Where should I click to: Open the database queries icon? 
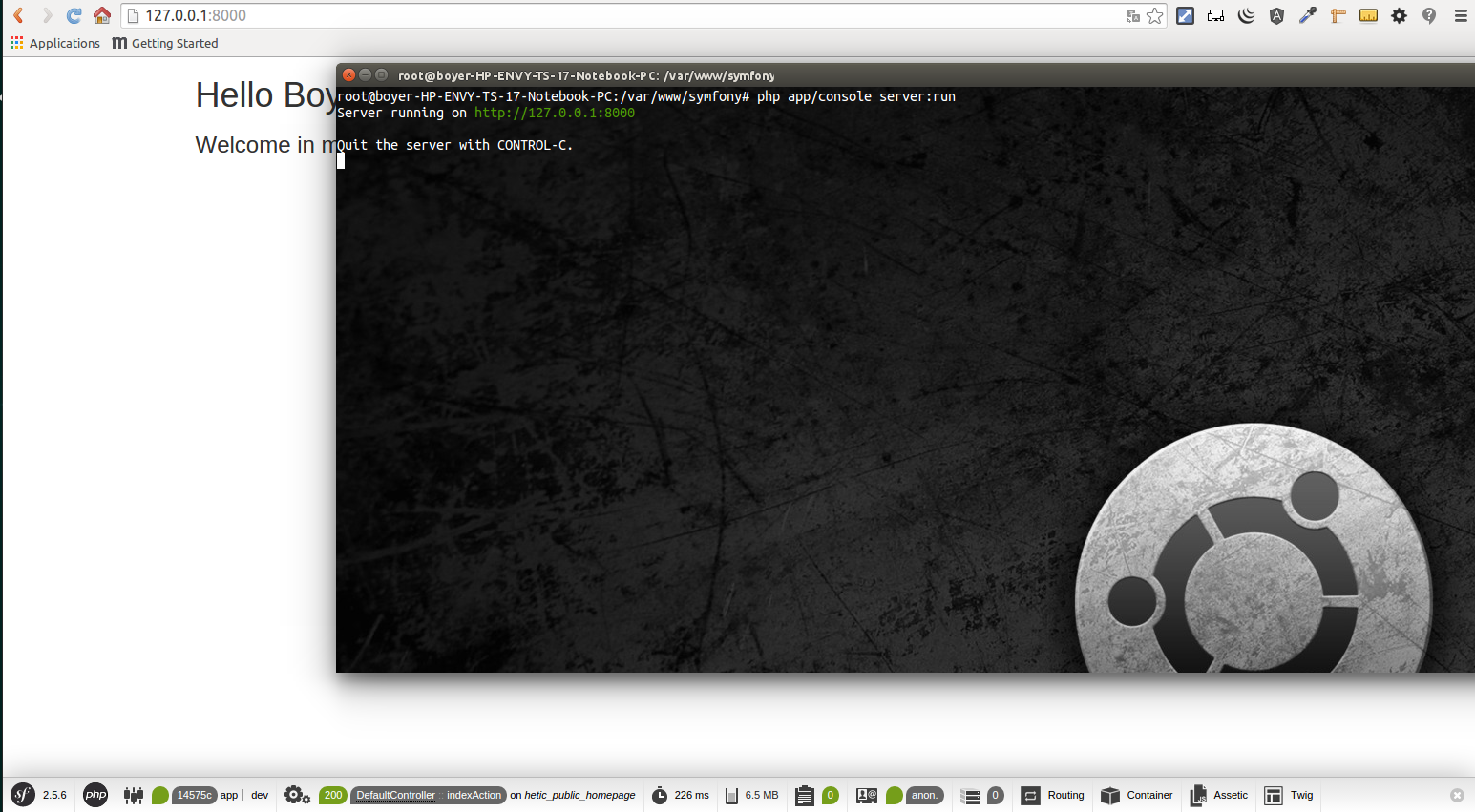tap(971, 795)
